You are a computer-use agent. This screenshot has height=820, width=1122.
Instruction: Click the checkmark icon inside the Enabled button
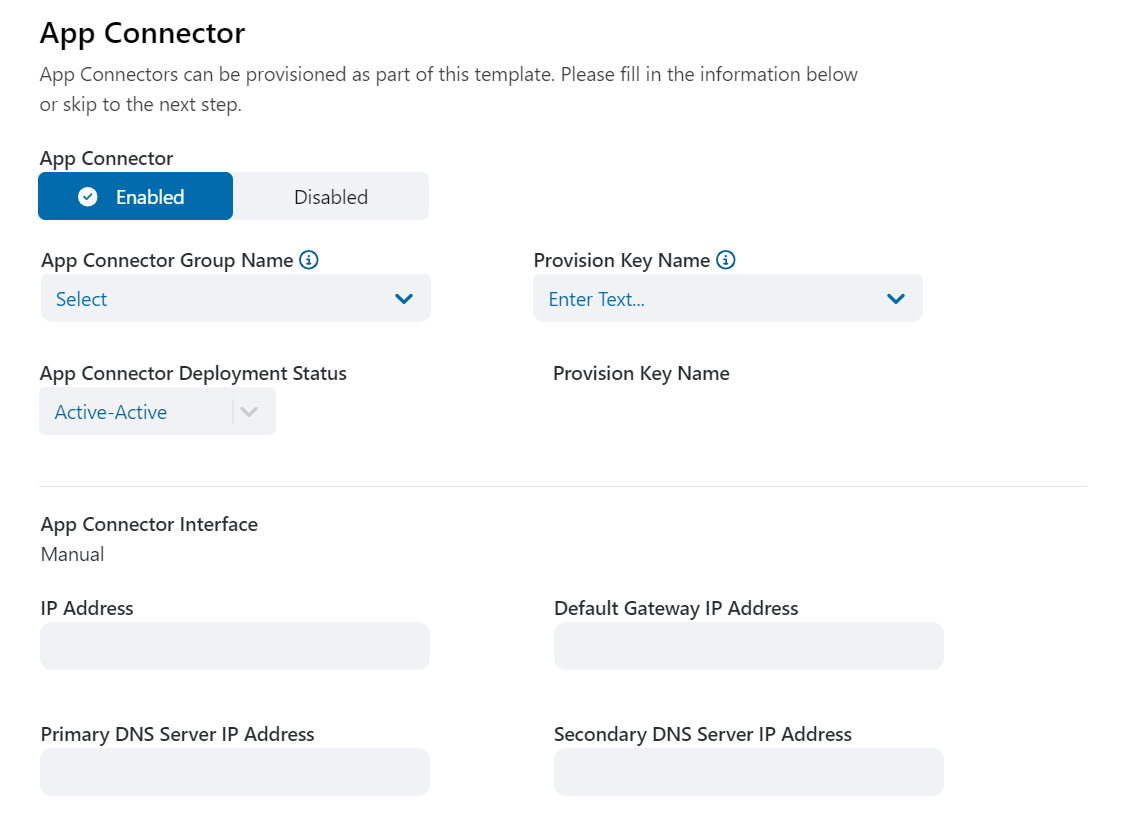(x=88, y=196)
